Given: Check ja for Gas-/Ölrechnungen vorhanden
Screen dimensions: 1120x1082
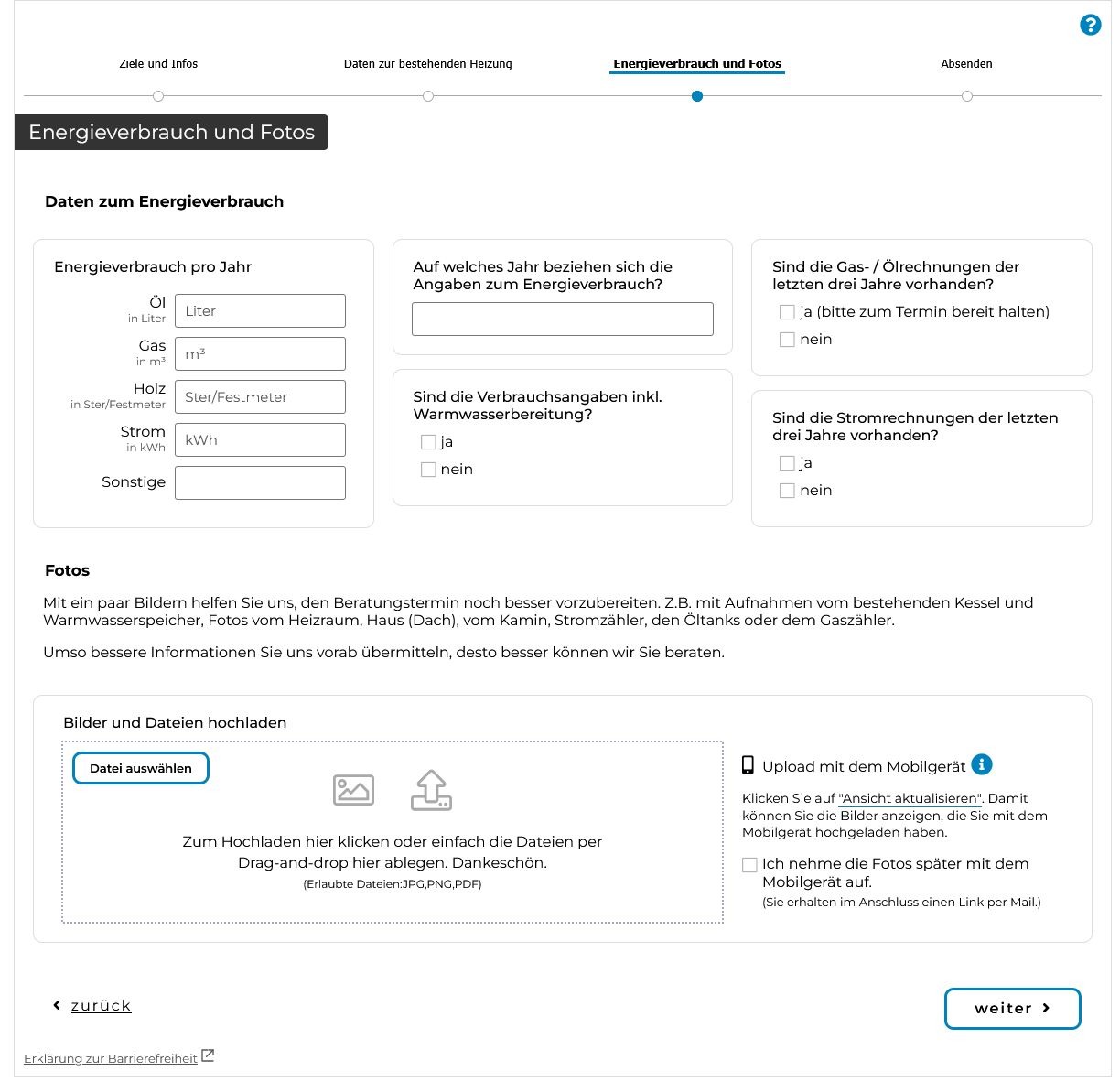Looking at the screenshot, I should point(787,312).
